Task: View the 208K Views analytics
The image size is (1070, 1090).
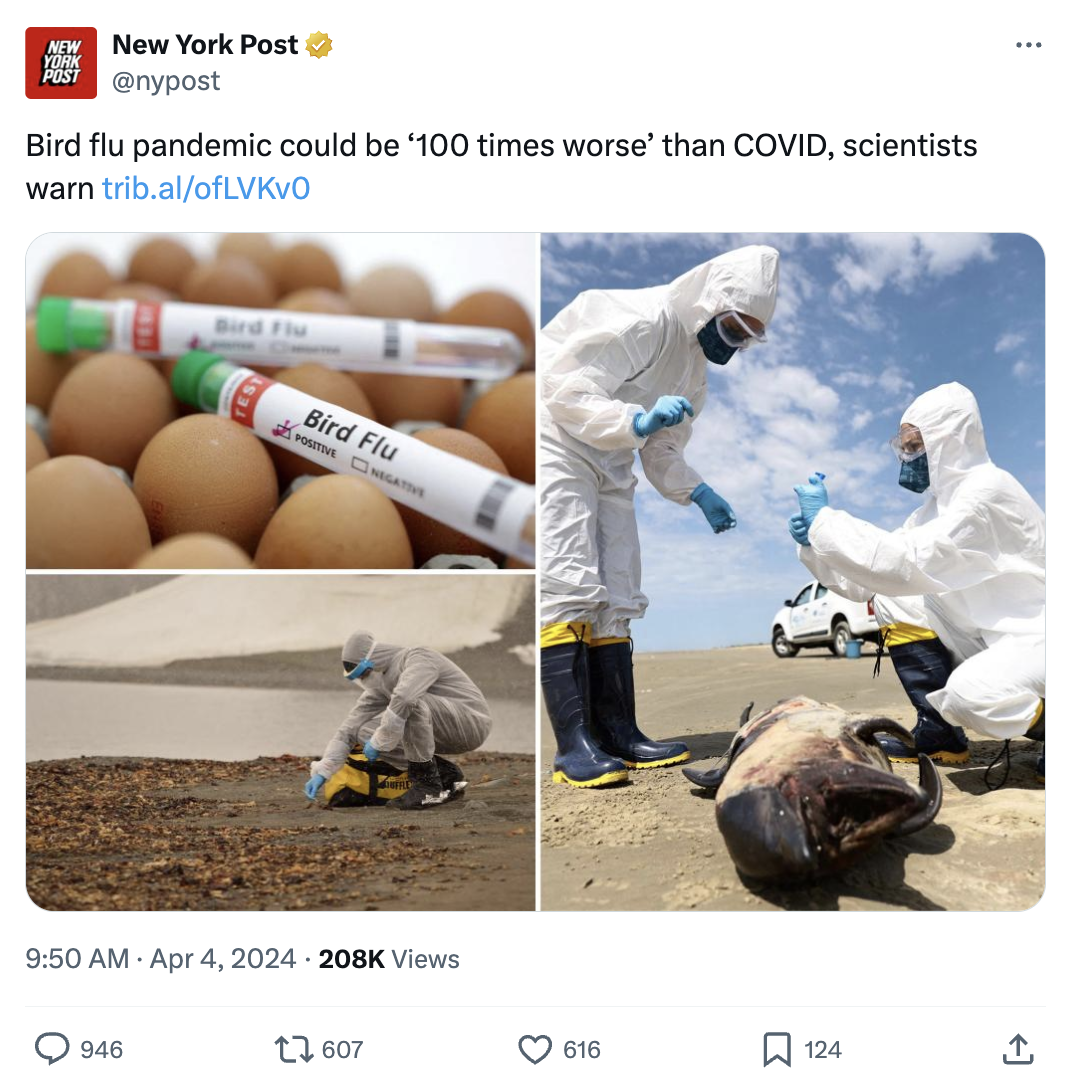Action: pyautogui.click(x=389, y=959)
